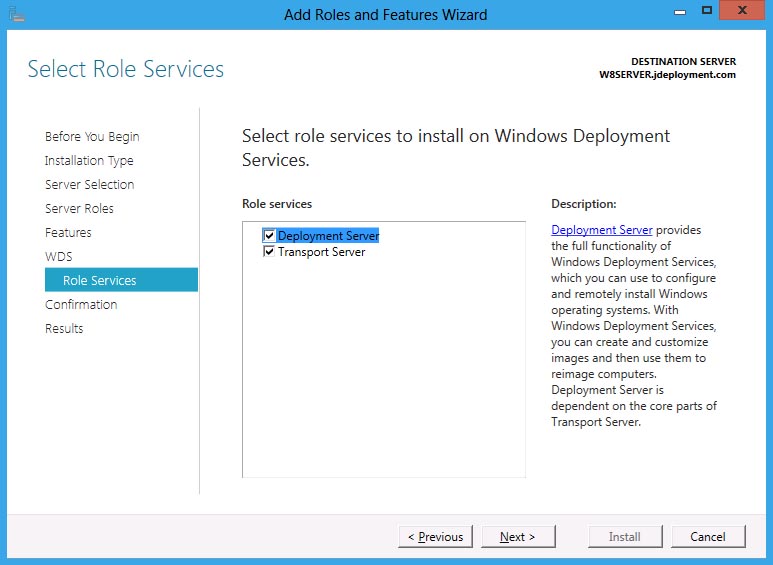The width and height of the screenshot is (773, 565).
Task: Close the Add Roles and Features Wizard
Action: (744, 11)
